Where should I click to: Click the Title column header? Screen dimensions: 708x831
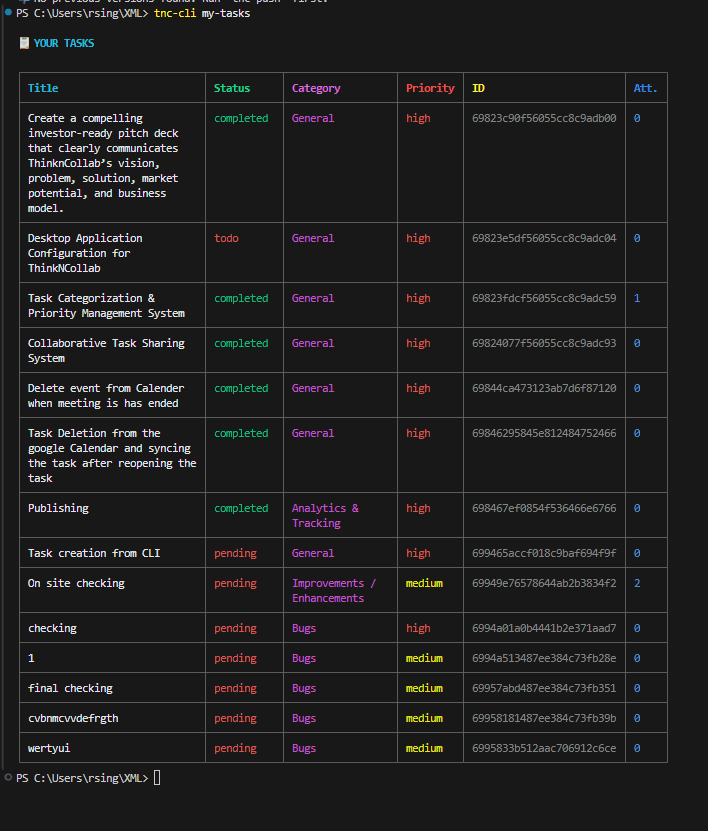(43, 88)
